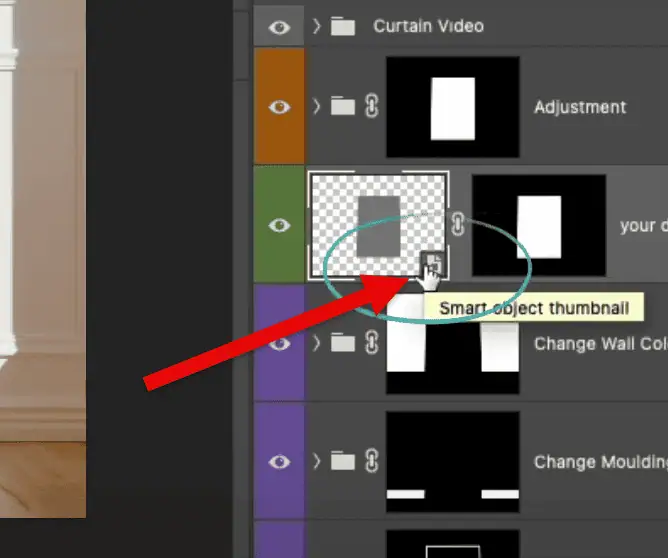668x558 pixels.
Task: Select the Adjustment group layer mask
Action: (453, 107)
